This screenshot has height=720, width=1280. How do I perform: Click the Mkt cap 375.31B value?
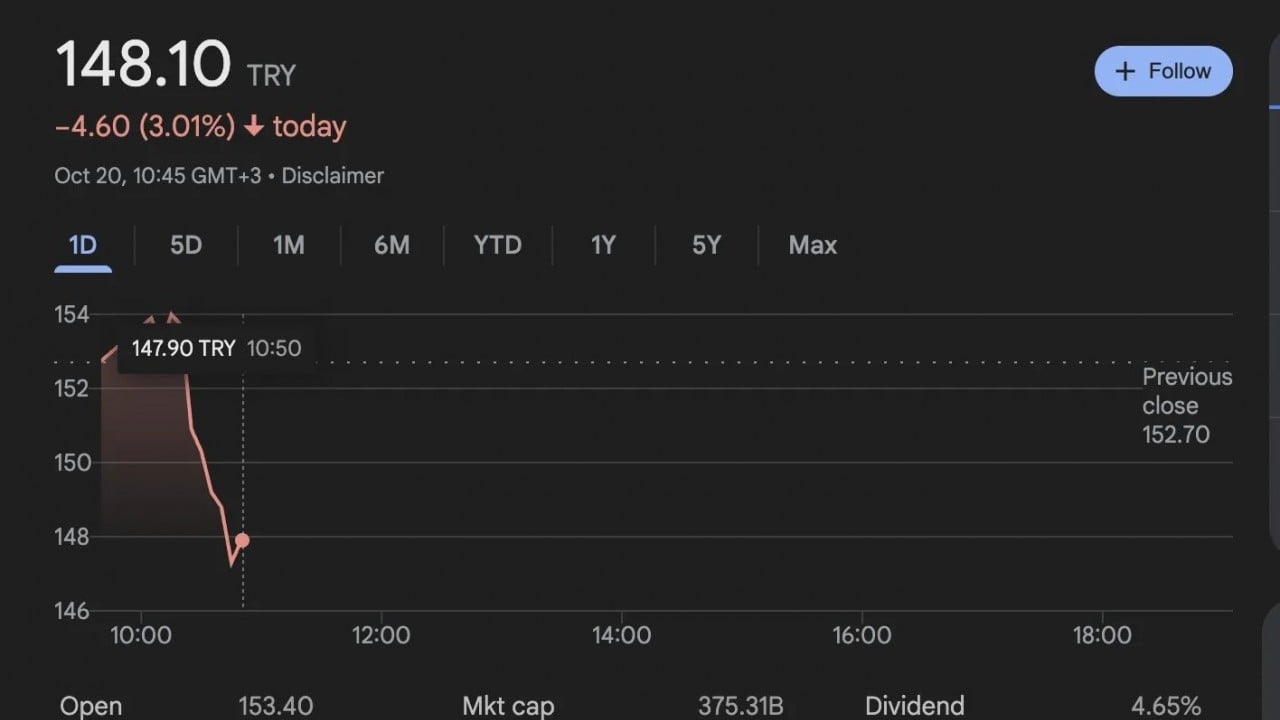[x=740, y=706]
